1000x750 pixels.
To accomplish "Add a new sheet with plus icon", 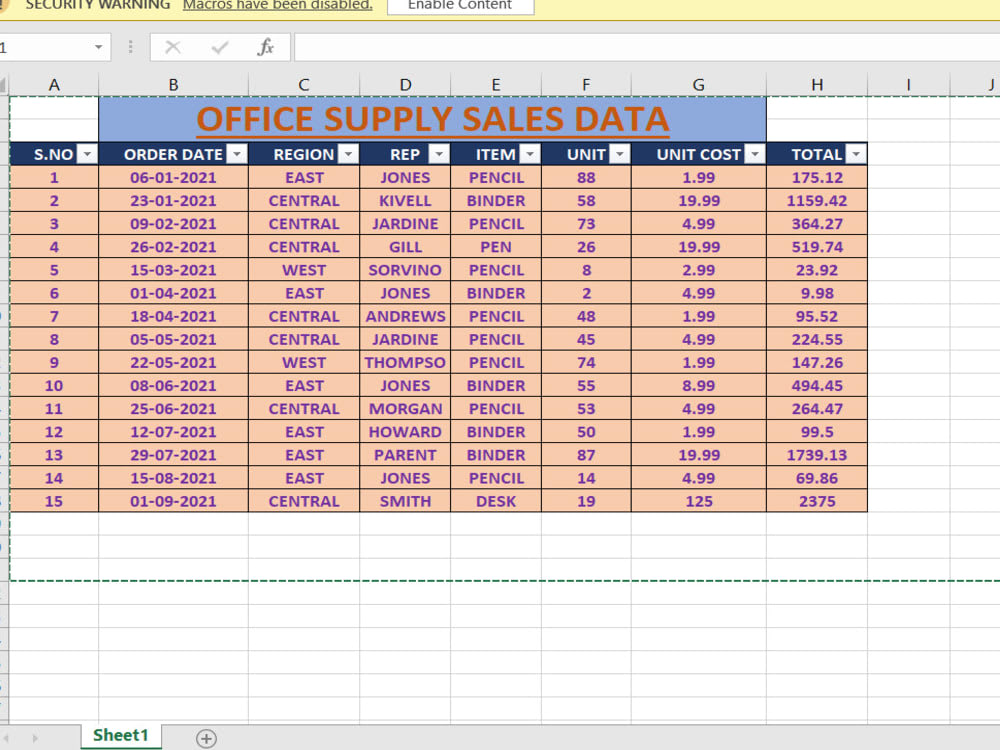I will click(x=206, y=739).
